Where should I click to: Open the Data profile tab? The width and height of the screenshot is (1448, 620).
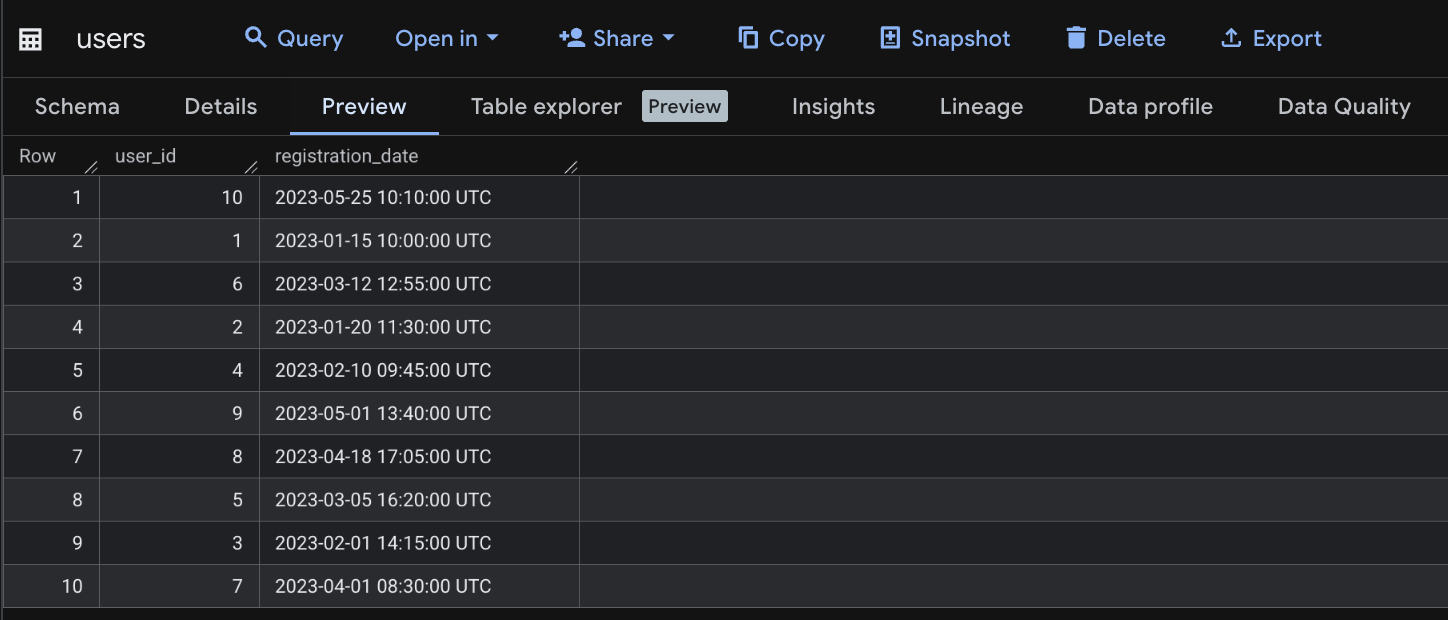tap(1150, 107)
